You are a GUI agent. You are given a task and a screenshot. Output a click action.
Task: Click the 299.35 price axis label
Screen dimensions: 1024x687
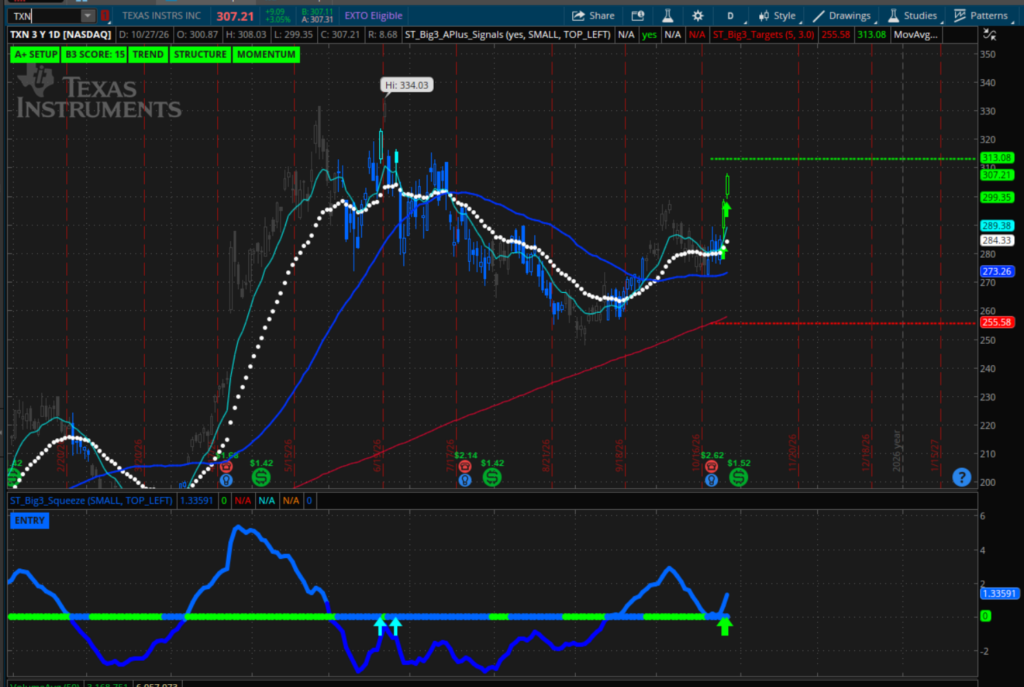(x=997, y=197)
